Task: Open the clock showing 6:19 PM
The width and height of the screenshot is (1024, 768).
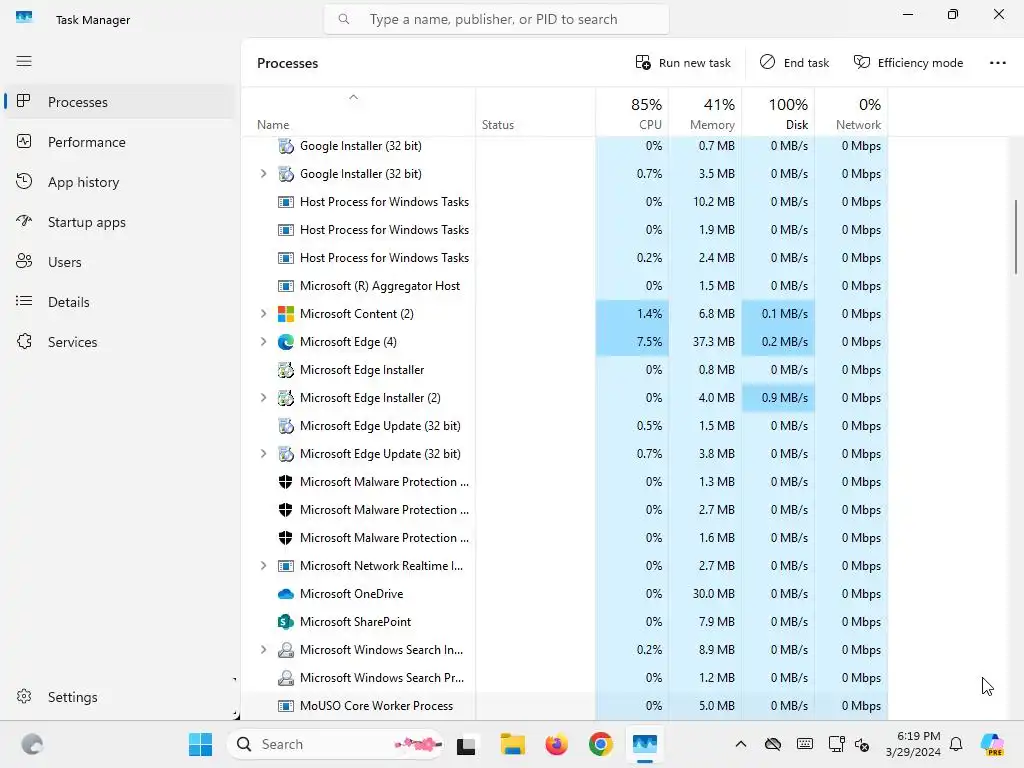Action: click(913, 744)
